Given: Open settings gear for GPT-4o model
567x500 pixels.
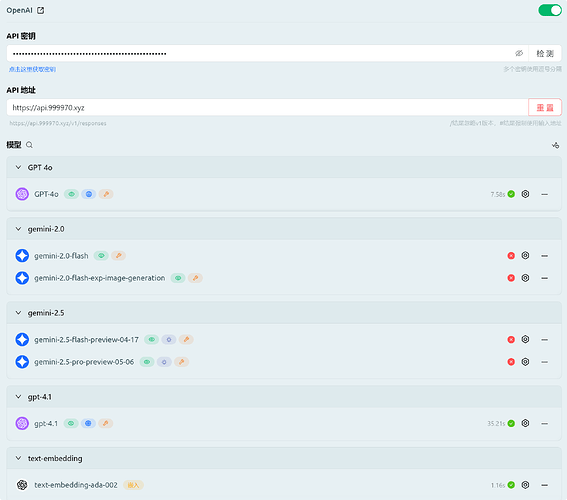Looking at the screenshot, I should tap(525, 194).
